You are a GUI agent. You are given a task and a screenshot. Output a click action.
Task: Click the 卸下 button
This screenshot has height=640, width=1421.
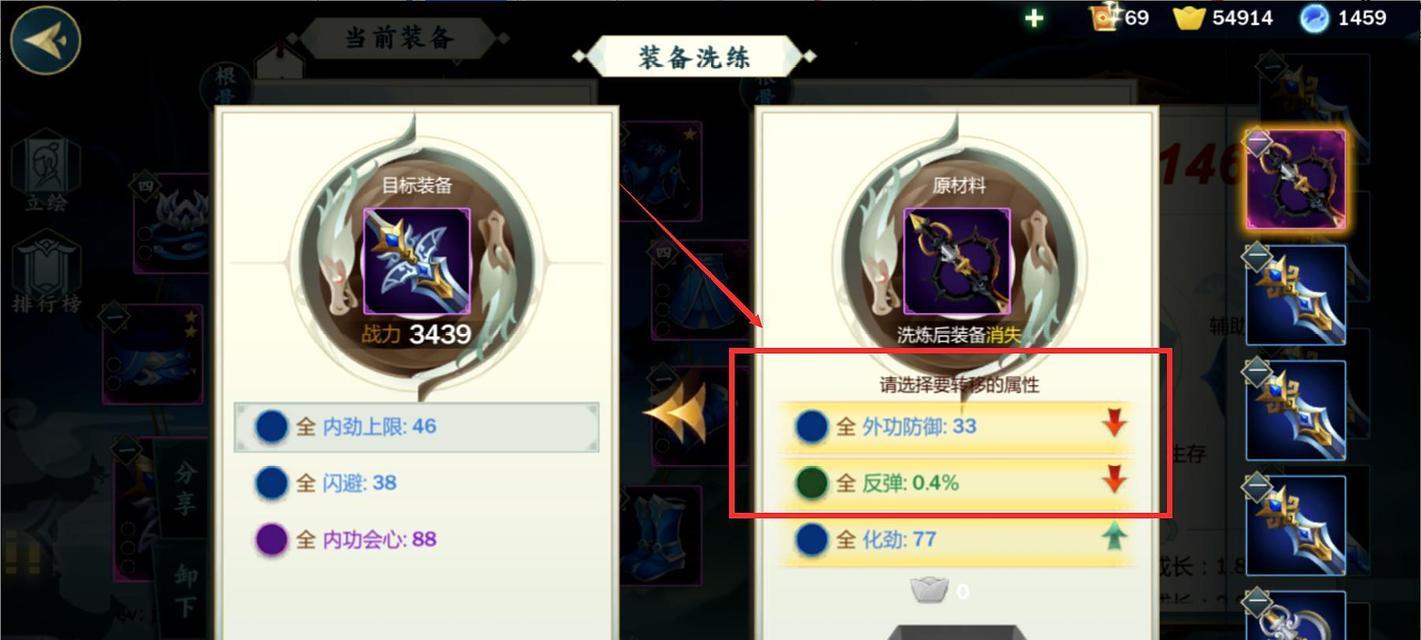(x=185, y=590)
